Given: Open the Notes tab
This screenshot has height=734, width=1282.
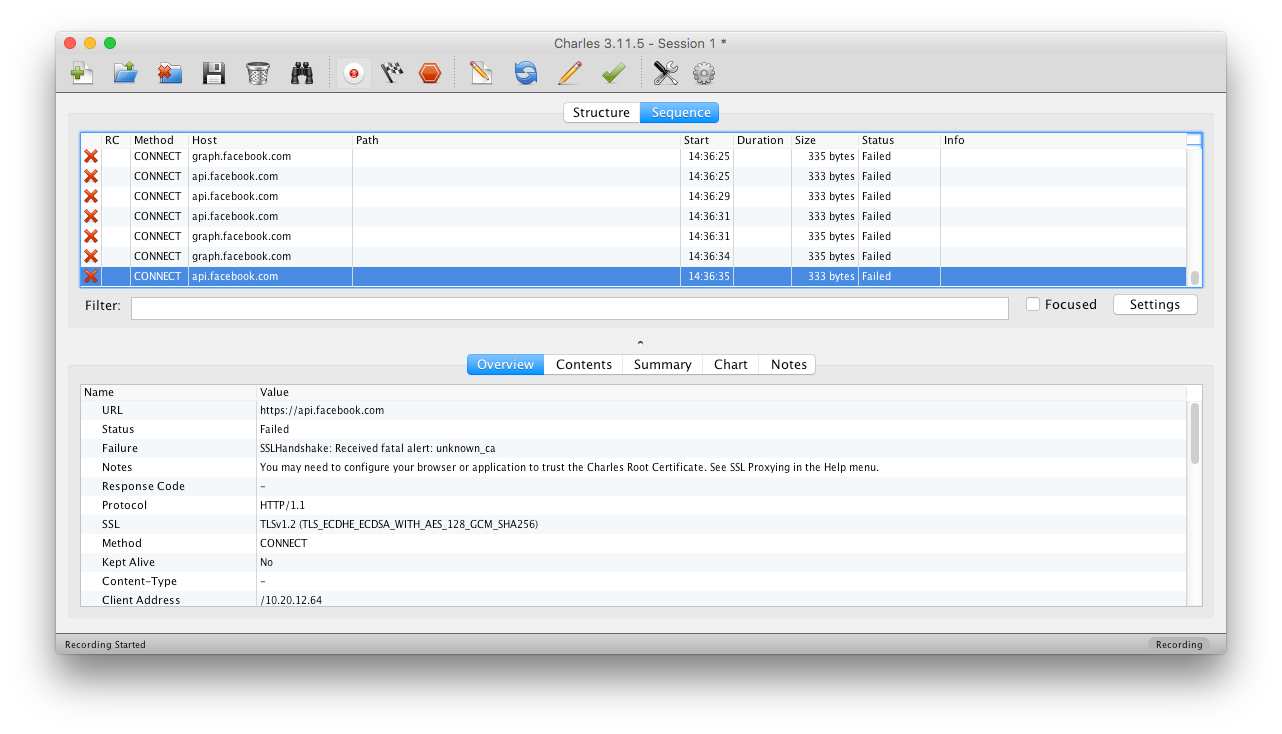Looking at the screenshot, I should (788, 365).
